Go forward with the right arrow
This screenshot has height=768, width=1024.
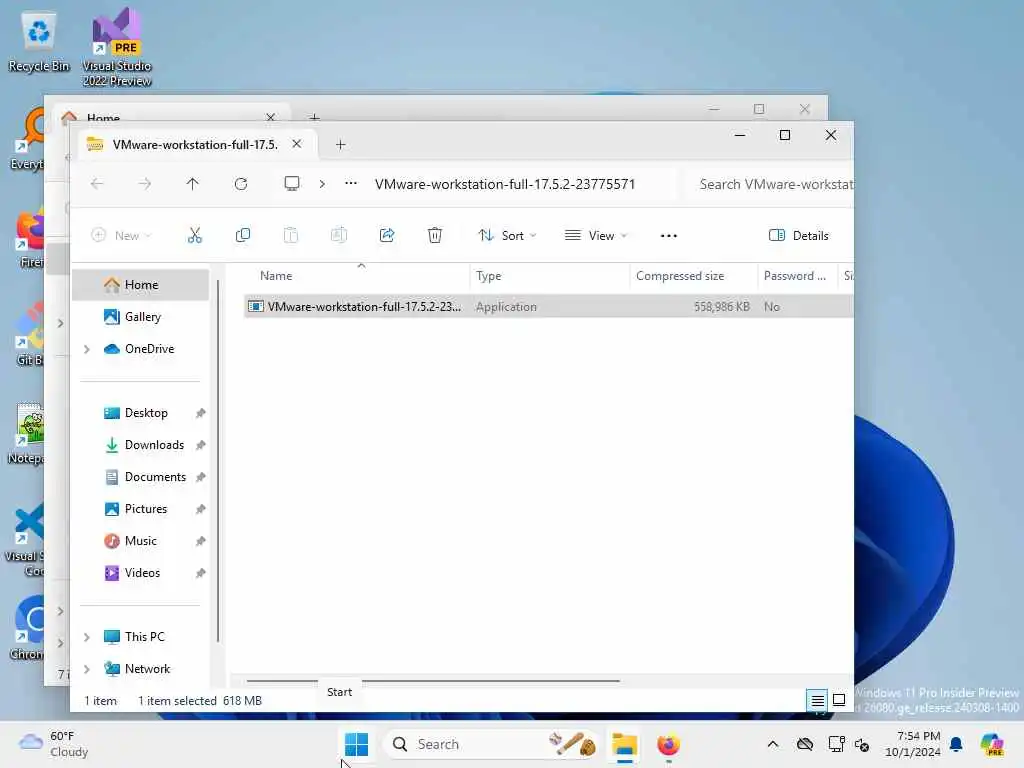145,184
